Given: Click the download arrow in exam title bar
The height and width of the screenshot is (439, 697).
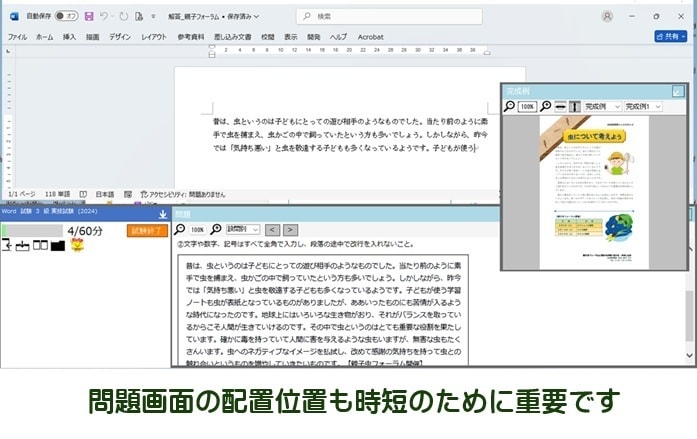Looking at the screenshot, I should point(163,214).
